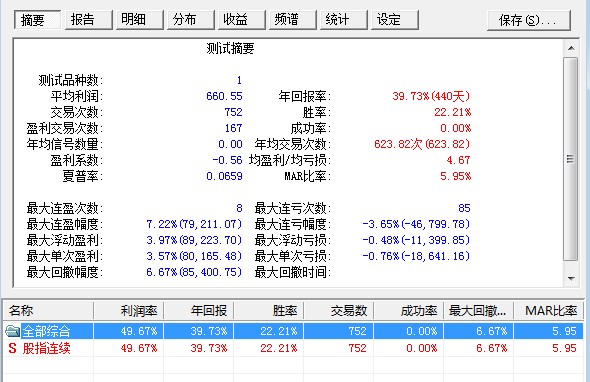Sort by the 最大回撤... column header
The height and width of the screenshot is (382, 590).
coord(479,310)
